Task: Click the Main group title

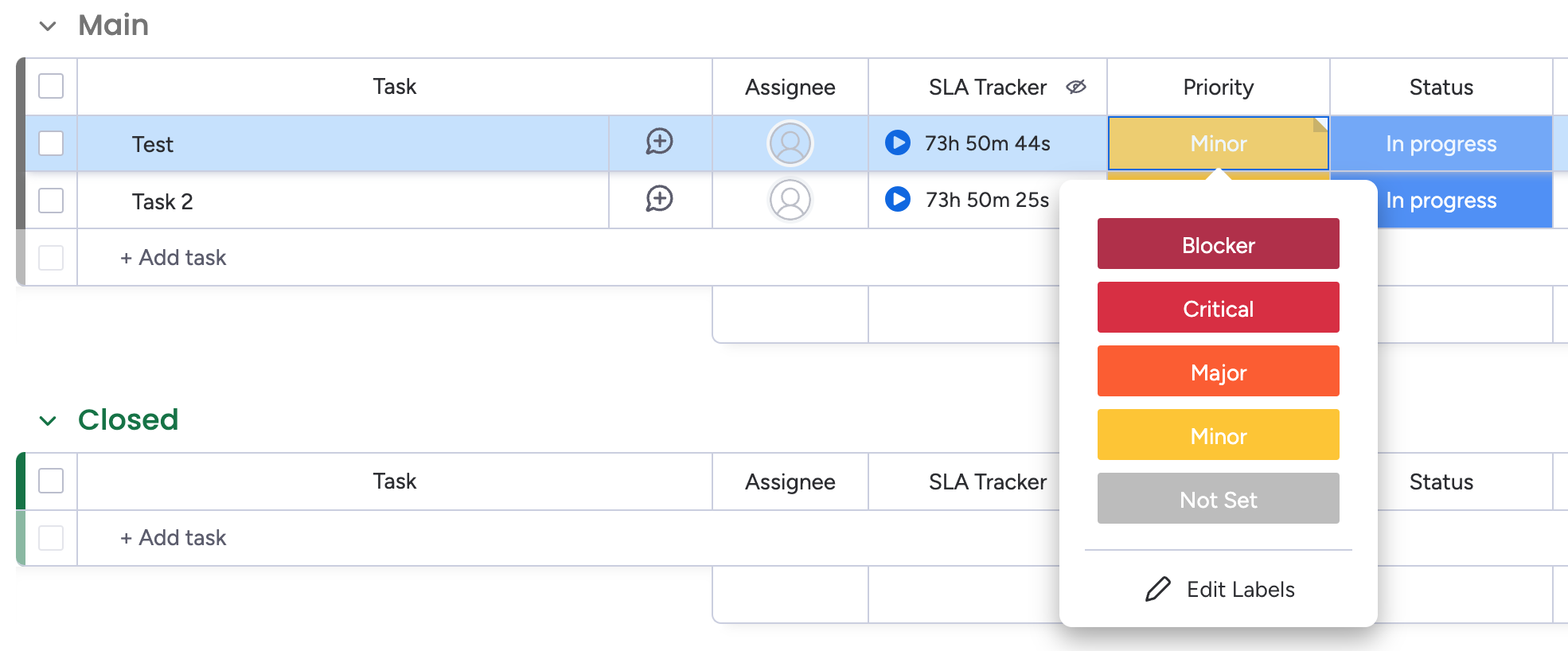Action: [113, 25]
